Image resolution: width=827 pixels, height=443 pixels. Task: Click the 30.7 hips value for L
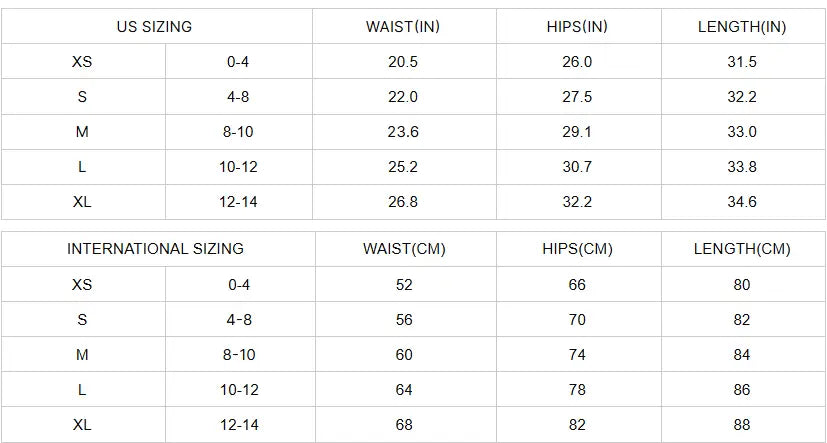577,167
